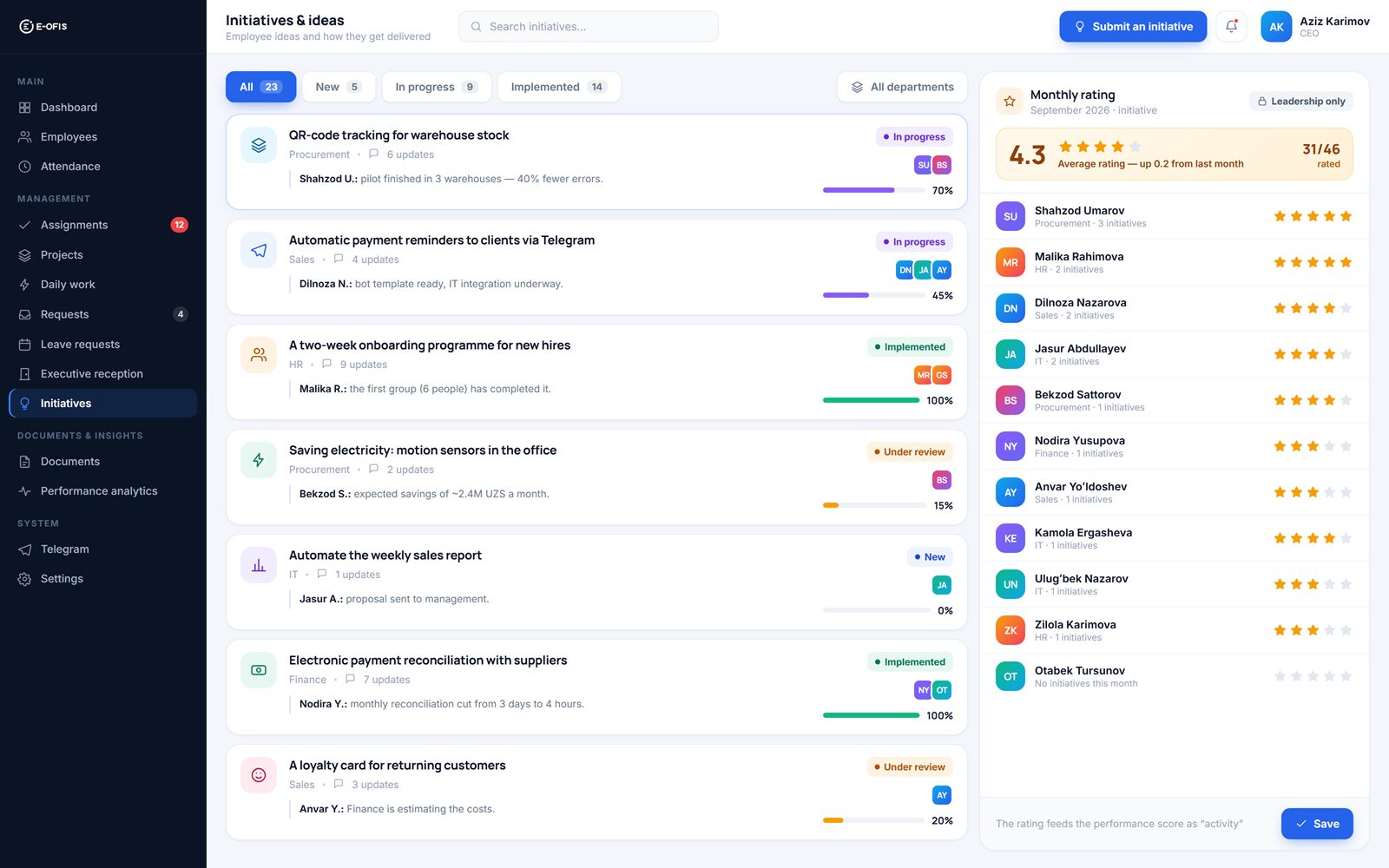Click the New status badge on weekly sales report
The height and width of the screenshot is (868, 1389).
click(930, 556)
